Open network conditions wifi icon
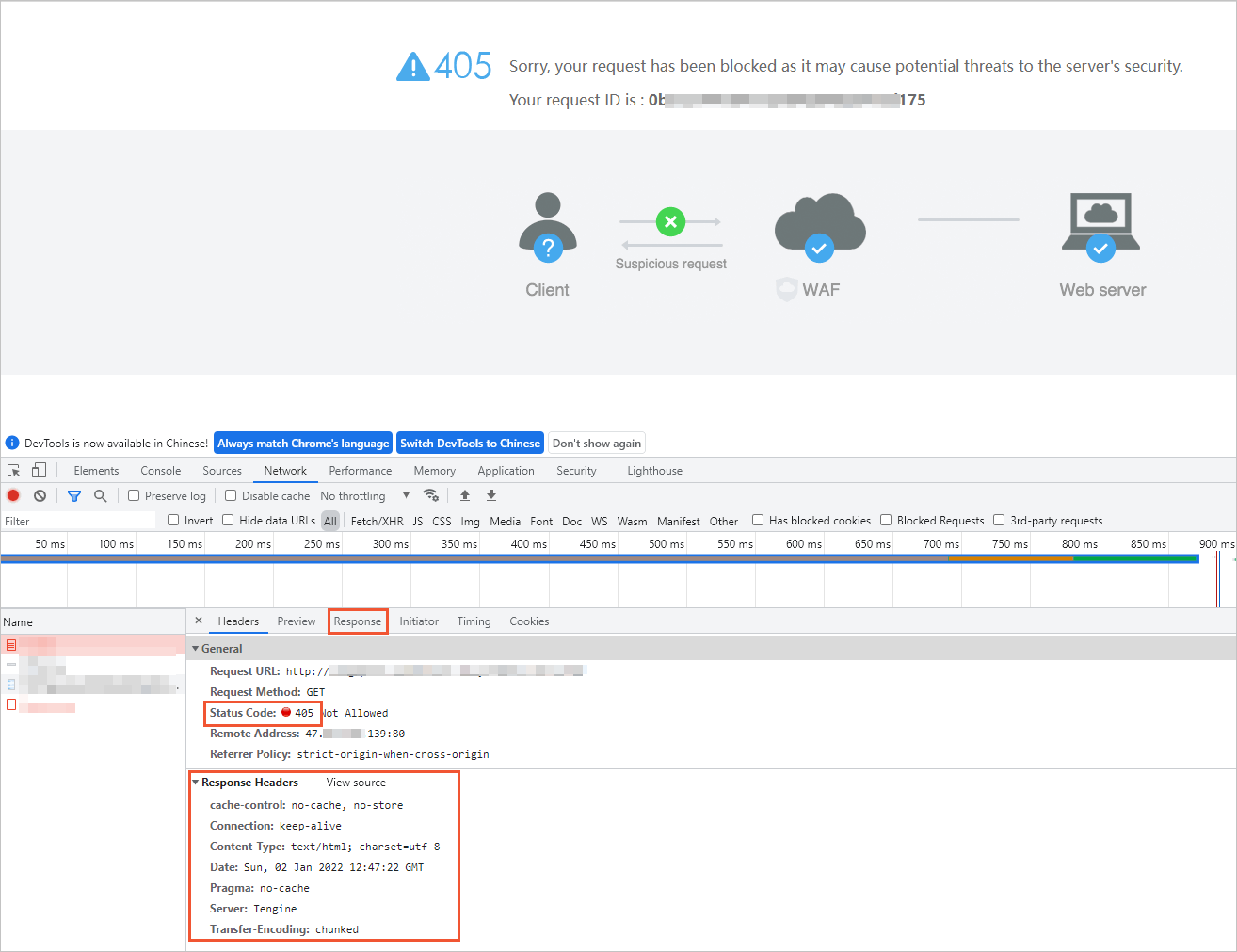Screen dimensions: 1237x952 pyautogui.click(x=430, y=495)
